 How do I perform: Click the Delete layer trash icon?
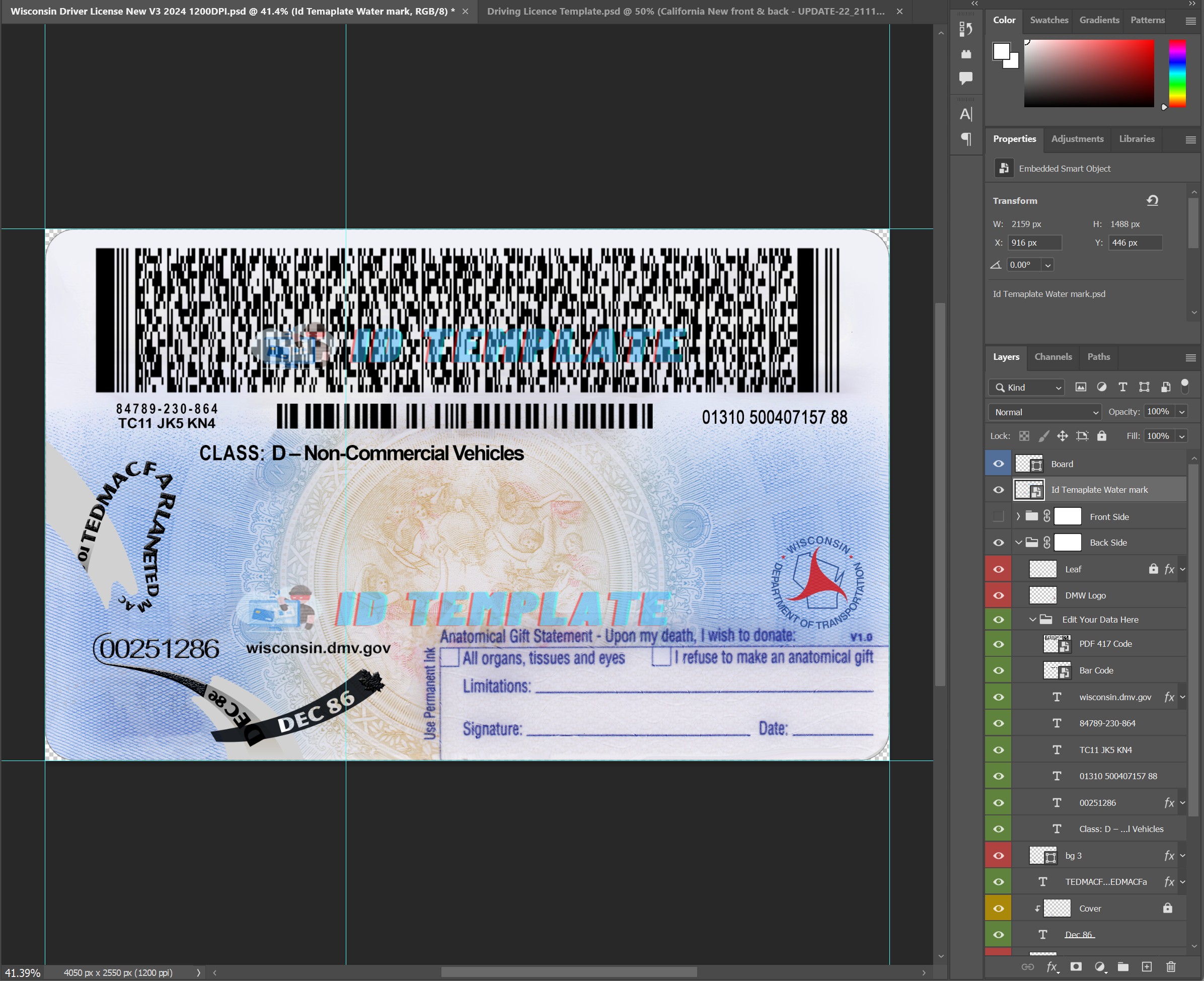tap(1171, 966)
